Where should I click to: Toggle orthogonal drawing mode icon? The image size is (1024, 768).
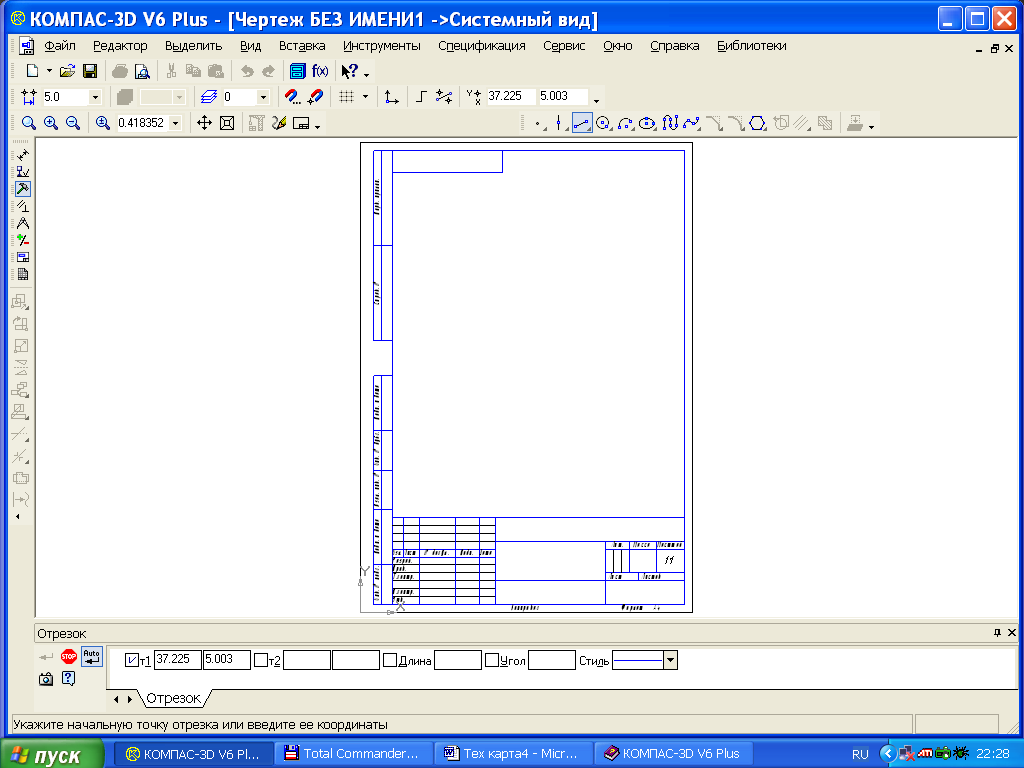coord(421,97)
